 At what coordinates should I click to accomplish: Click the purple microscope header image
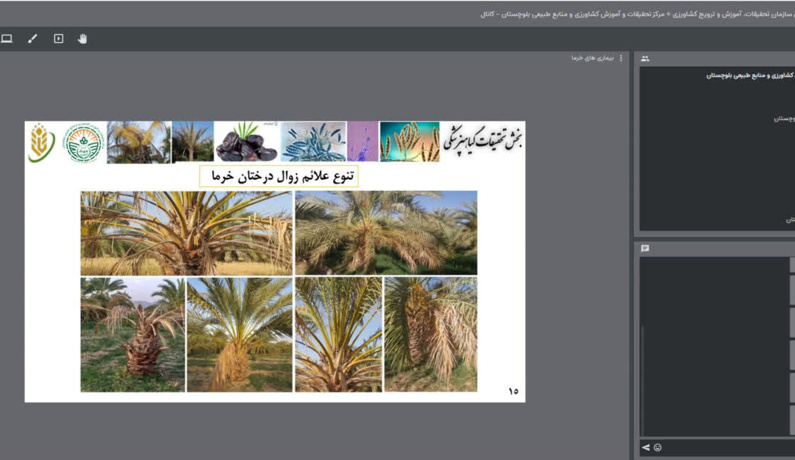click(363, 141)
